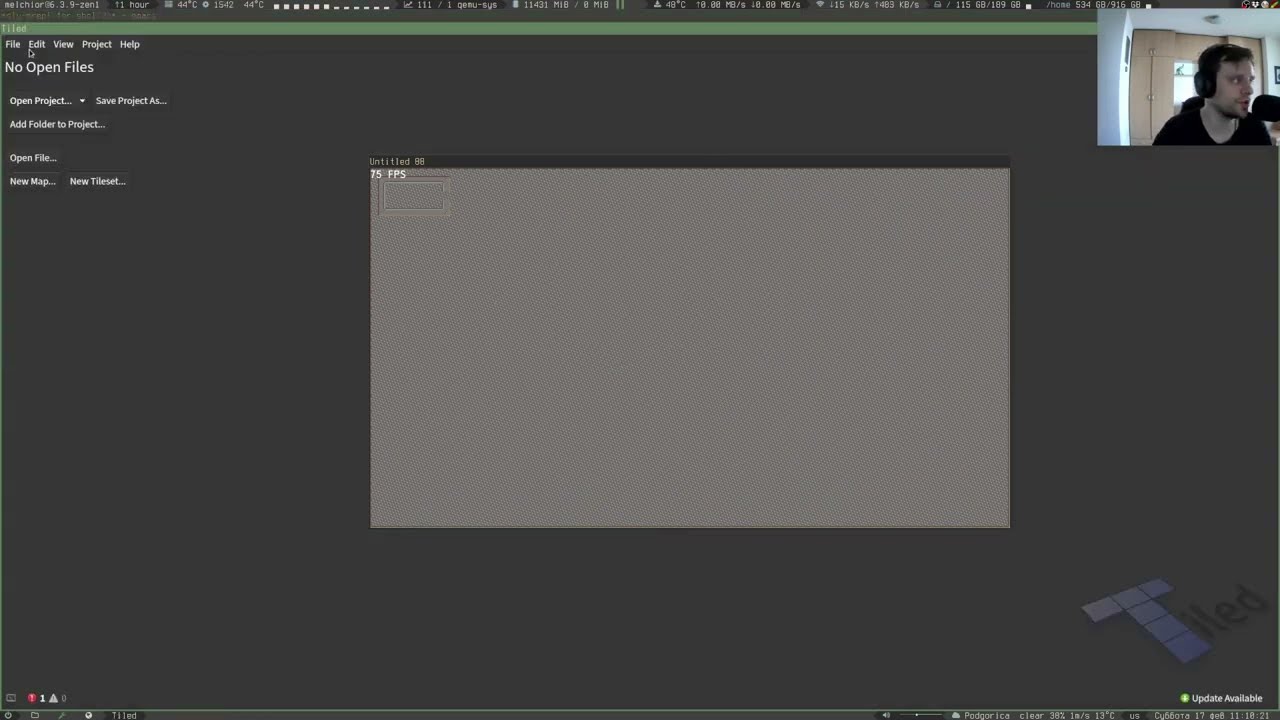Open the Edit menu
The width and height of the screenshot is (1280, 720).
[36, 44]
